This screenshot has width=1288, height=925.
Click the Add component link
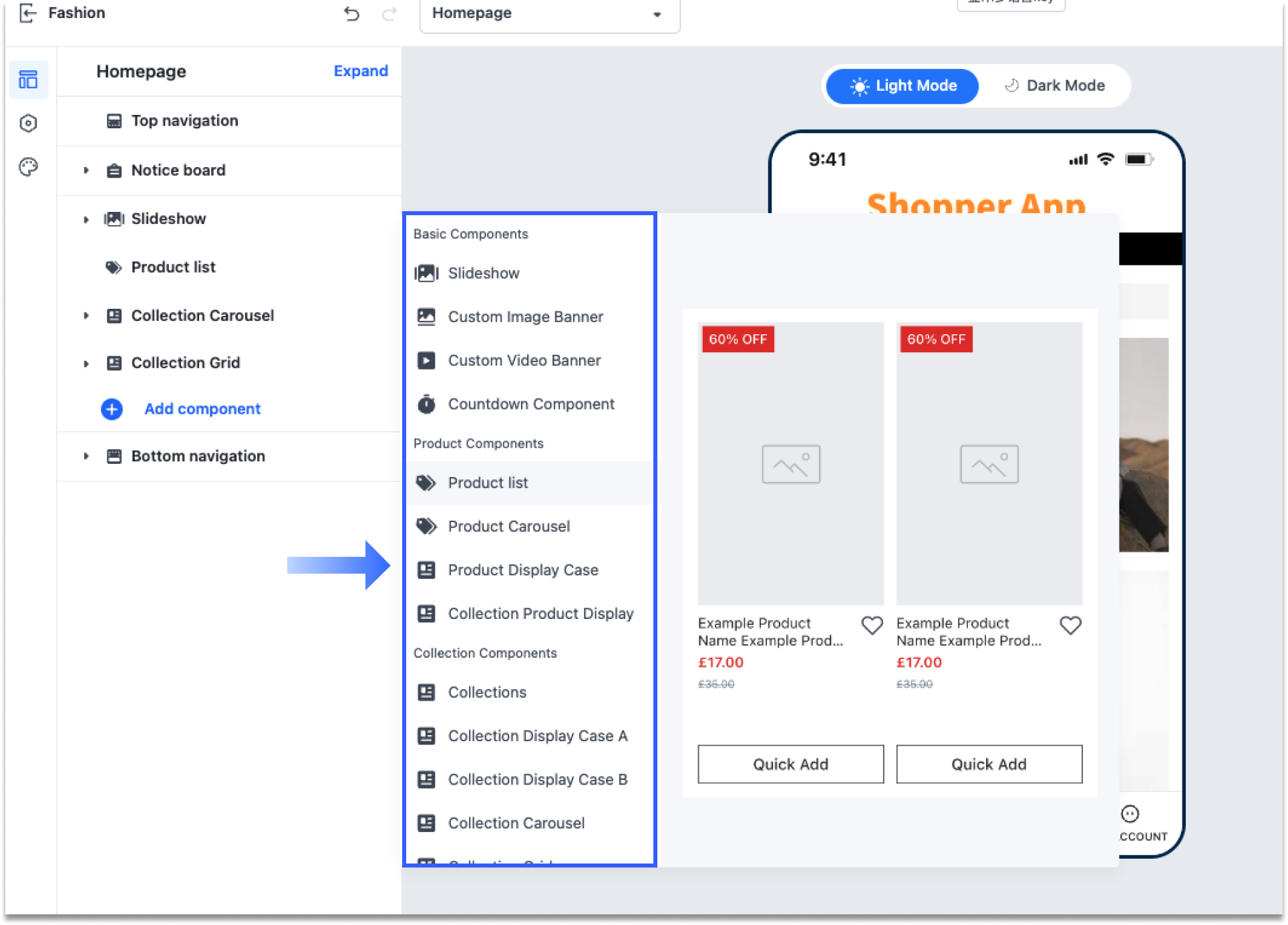[202, 409]
